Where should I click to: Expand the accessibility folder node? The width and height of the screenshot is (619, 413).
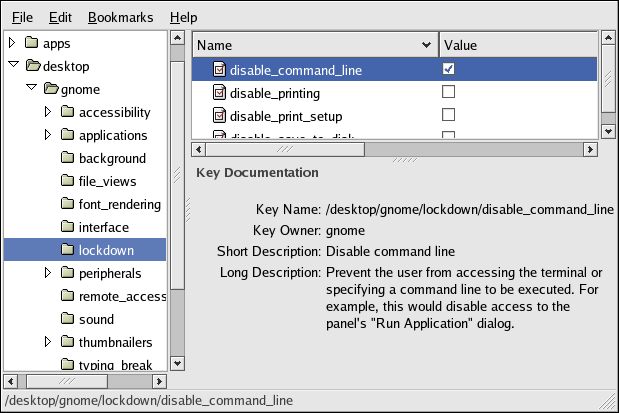click(48, 112)
